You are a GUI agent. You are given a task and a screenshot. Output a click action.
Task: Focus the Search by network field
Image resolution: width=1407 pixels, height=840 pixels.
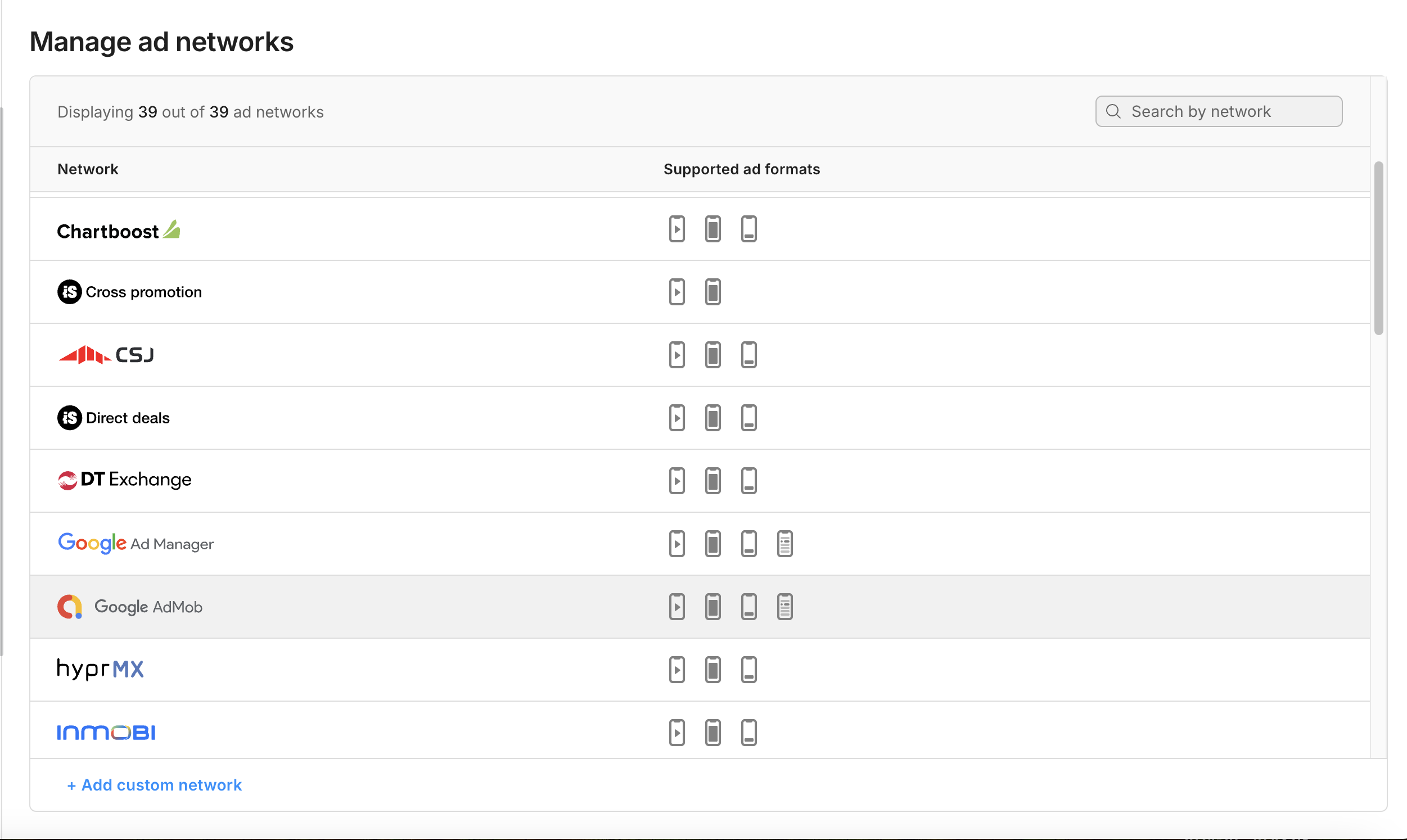(x=1228, y=111)
